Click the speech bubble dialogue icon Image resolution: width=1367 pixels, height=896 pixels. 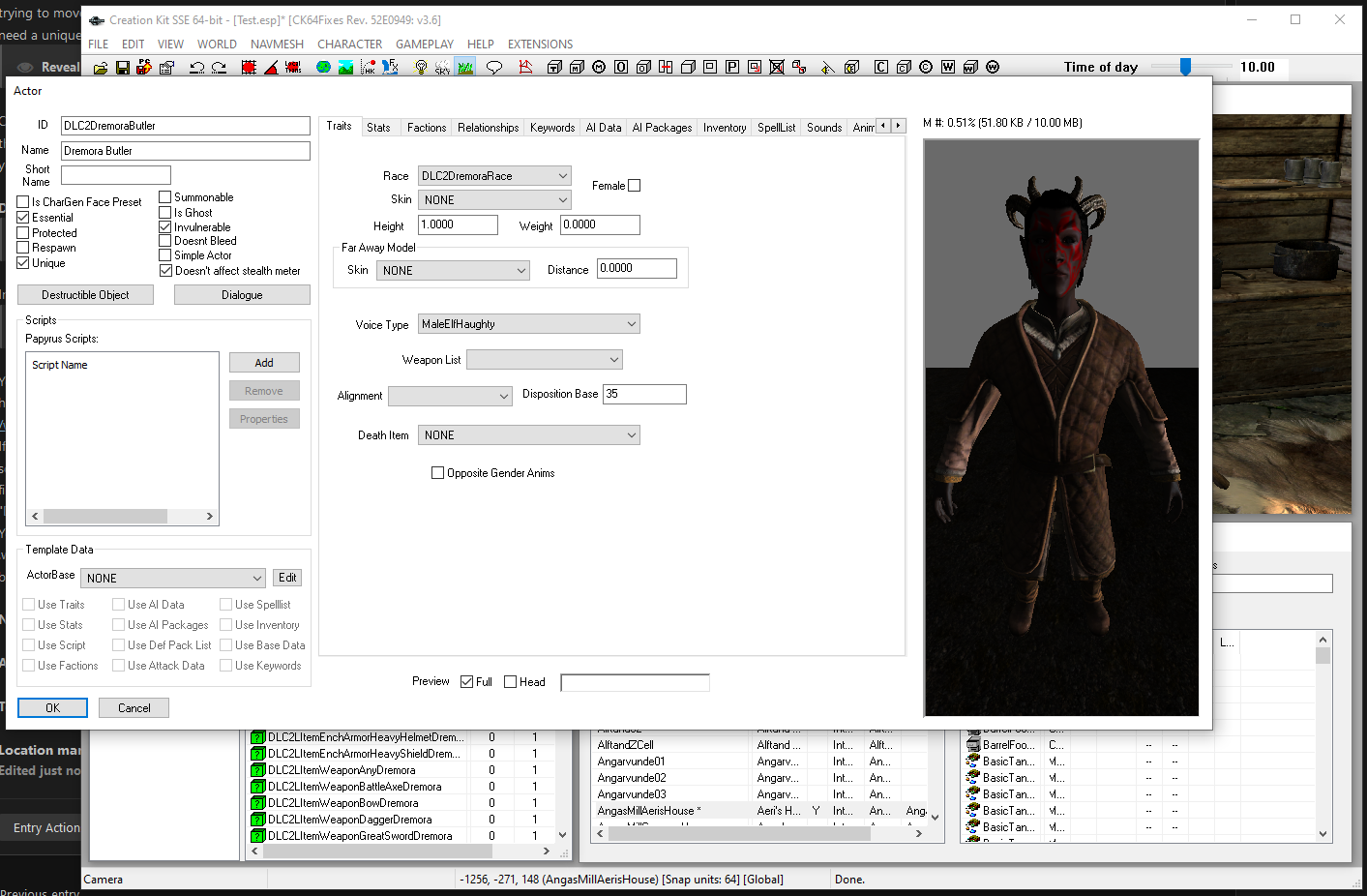pos(494,68)
